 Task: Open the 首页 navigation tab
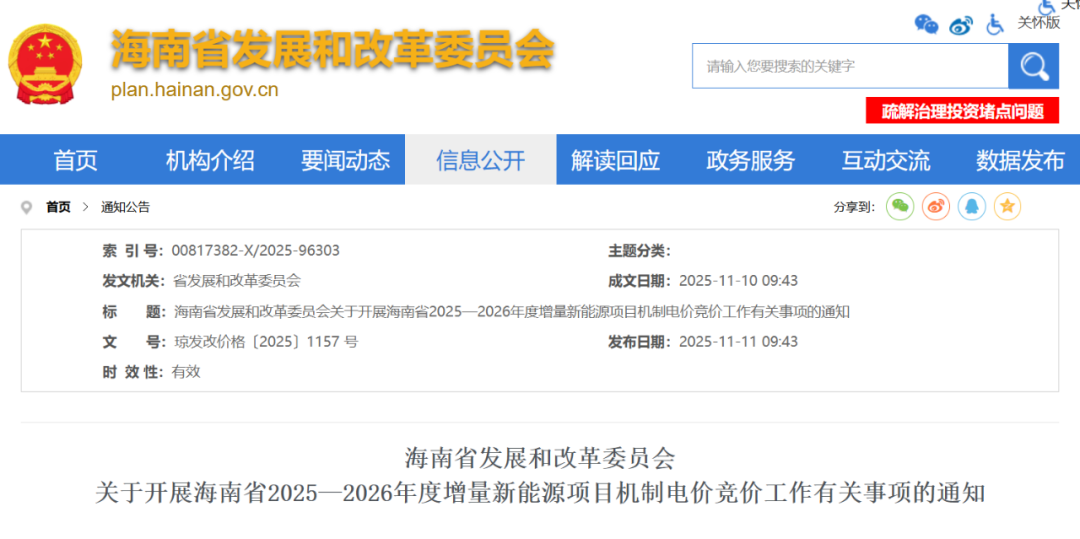[76, 160]
